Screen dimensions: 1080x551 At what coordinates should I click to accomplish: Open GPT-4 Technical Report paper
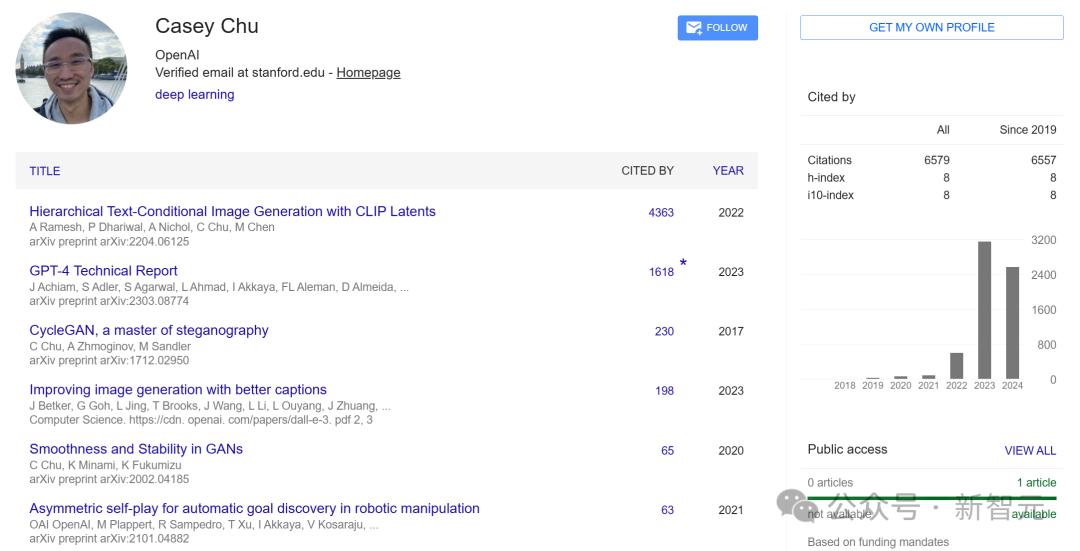[x=103, y=271]
